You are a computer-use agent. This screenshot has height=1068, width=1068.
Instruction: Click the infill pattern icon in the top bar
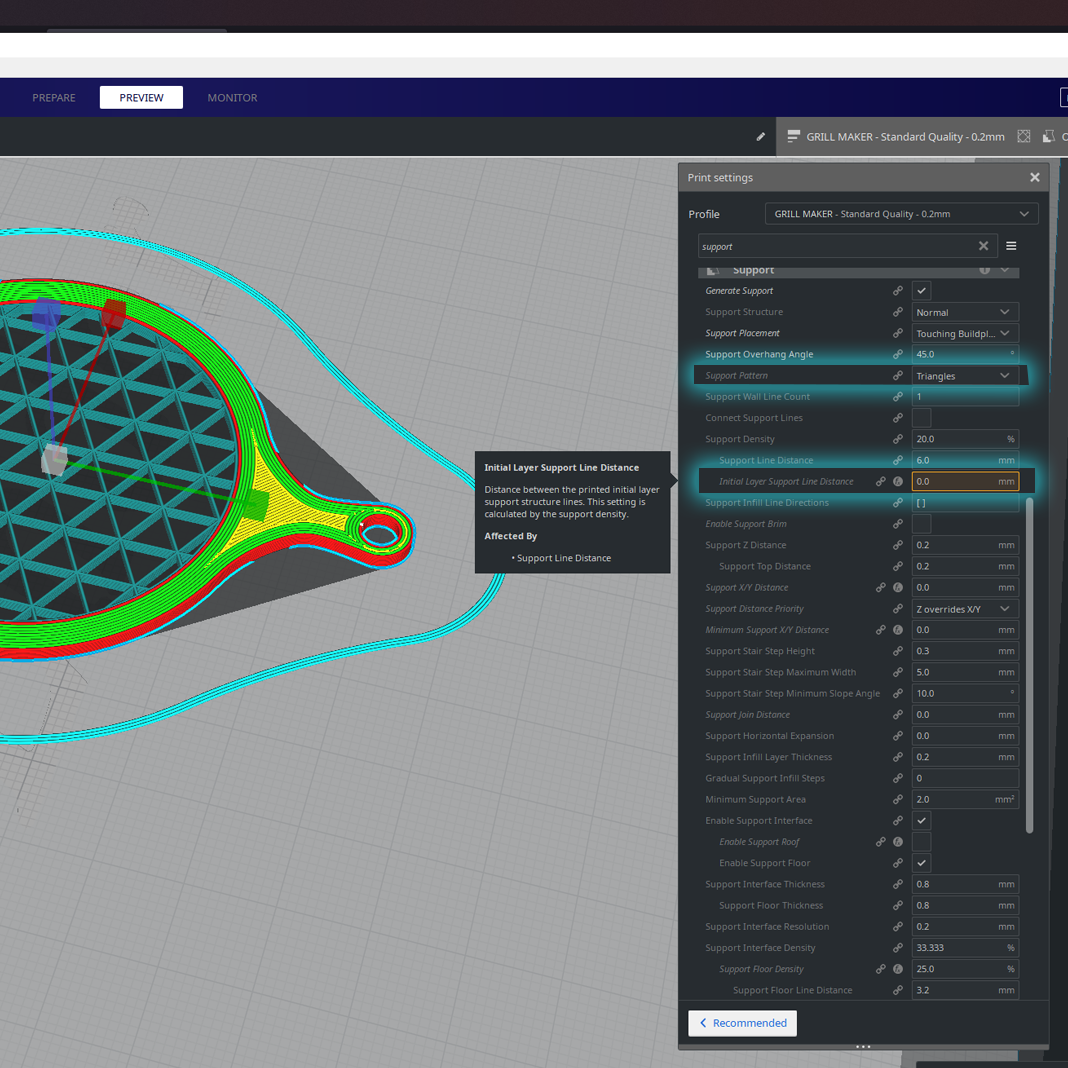click(1023, 137)
